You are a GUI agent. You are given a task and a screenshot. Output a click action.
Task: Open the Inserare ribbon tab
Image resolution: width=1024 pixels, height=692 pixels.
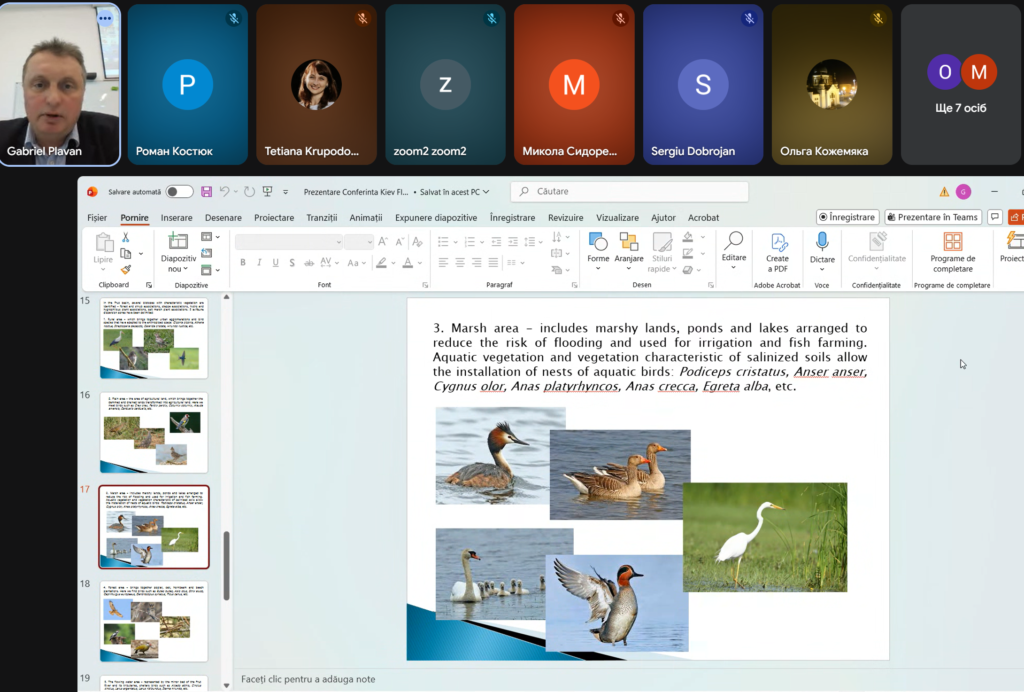[x=176, y=218]
